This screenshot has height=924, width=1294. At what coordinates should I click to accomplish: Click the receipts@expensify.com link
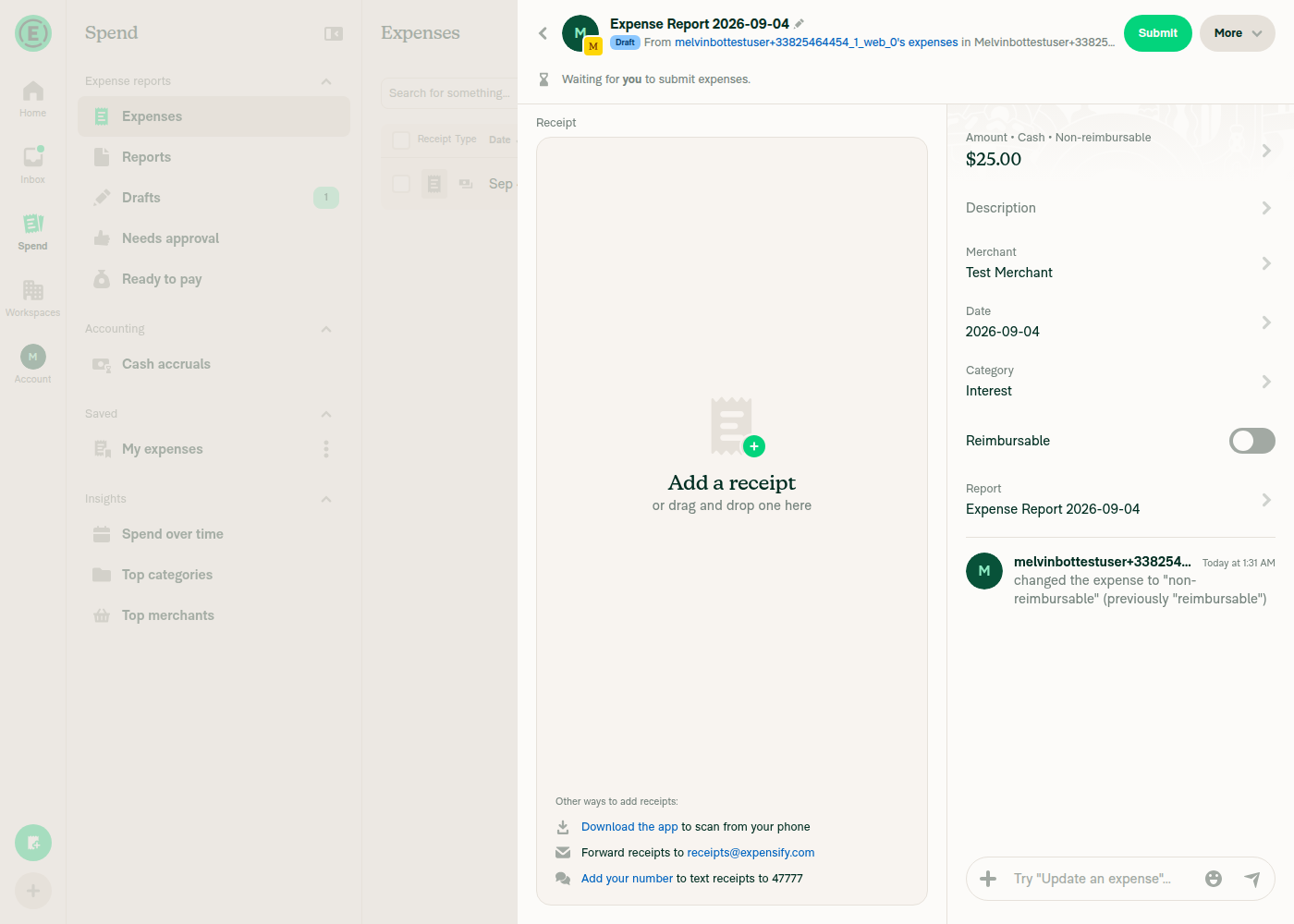(751, 853)
